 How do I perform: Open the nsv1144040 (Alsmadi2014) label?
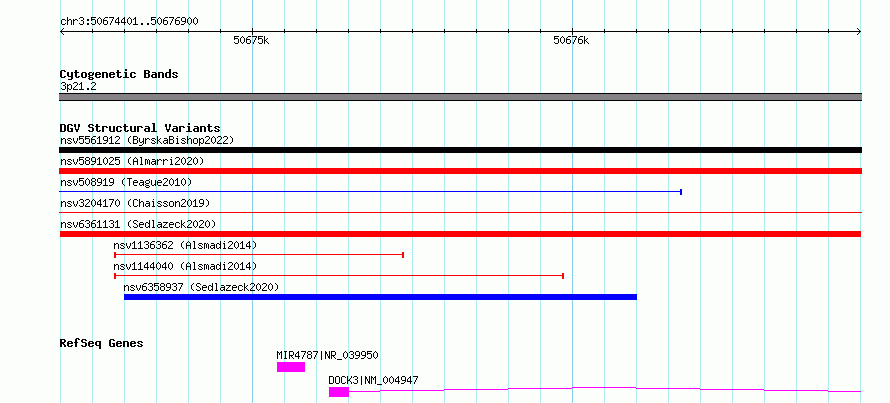185,266
